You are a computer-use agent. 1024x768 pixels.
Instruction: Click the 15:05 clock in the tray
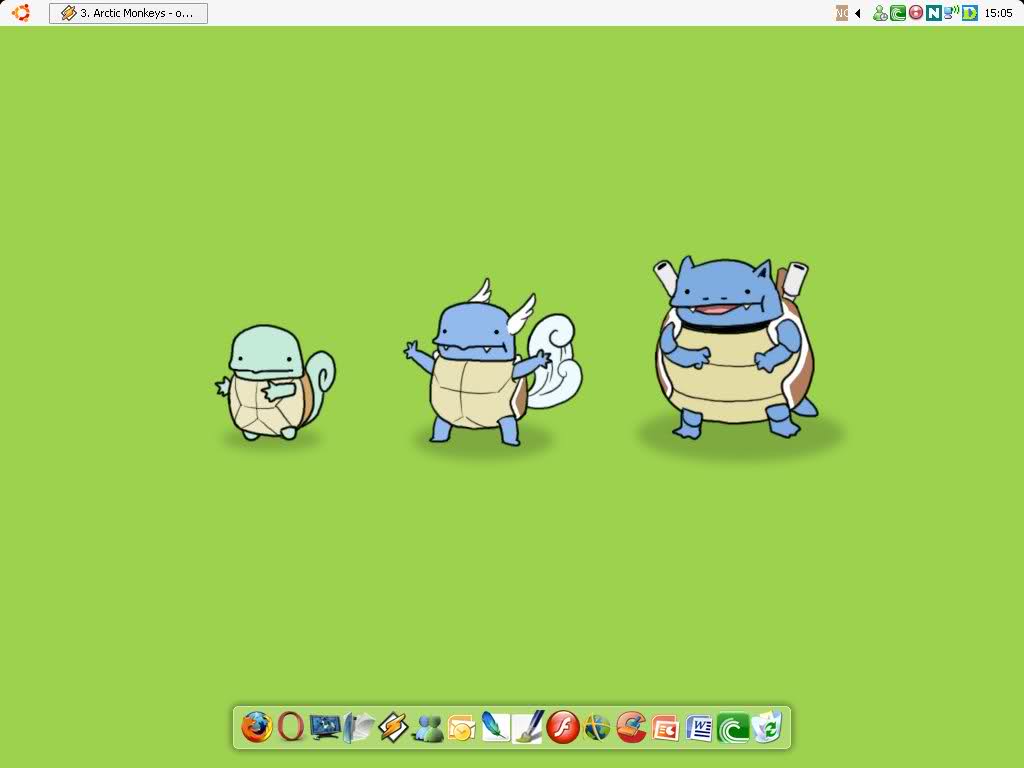[999, 13]
